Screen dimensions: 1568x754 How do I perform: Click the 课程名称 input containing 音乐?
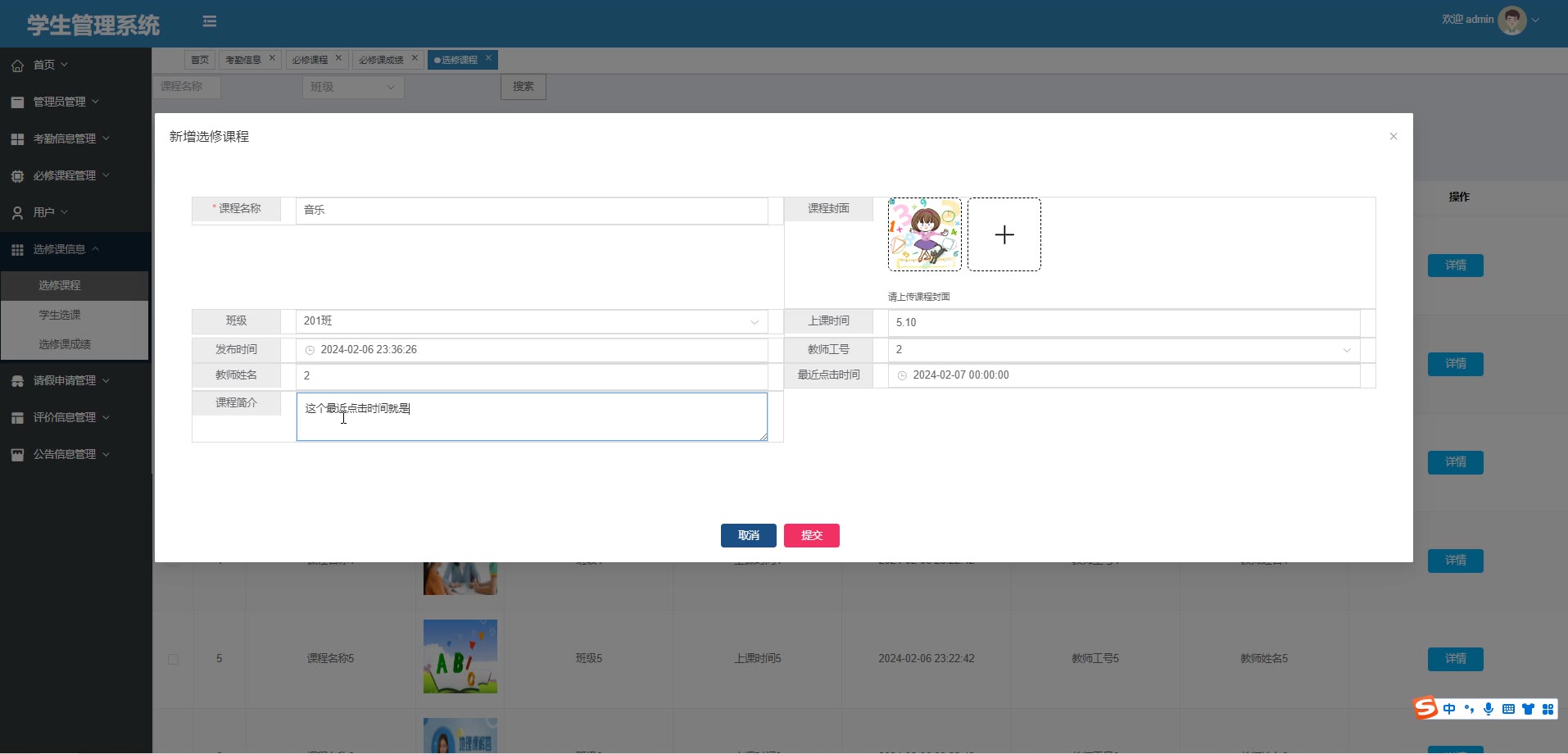tap(532, 210)
